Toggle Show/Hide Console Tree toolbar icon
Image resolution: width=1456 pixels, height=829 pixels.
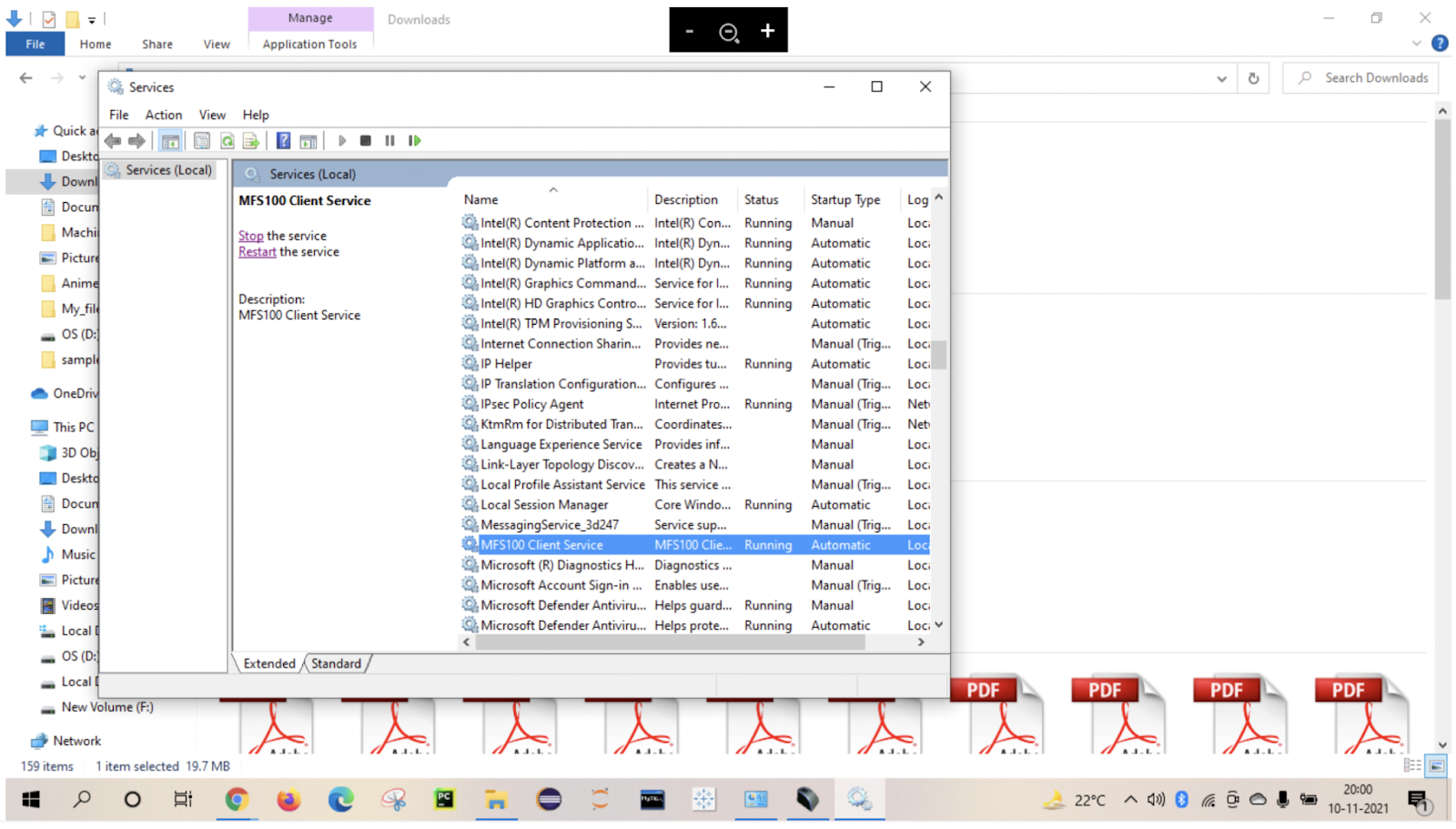click(x=170, y=141)
